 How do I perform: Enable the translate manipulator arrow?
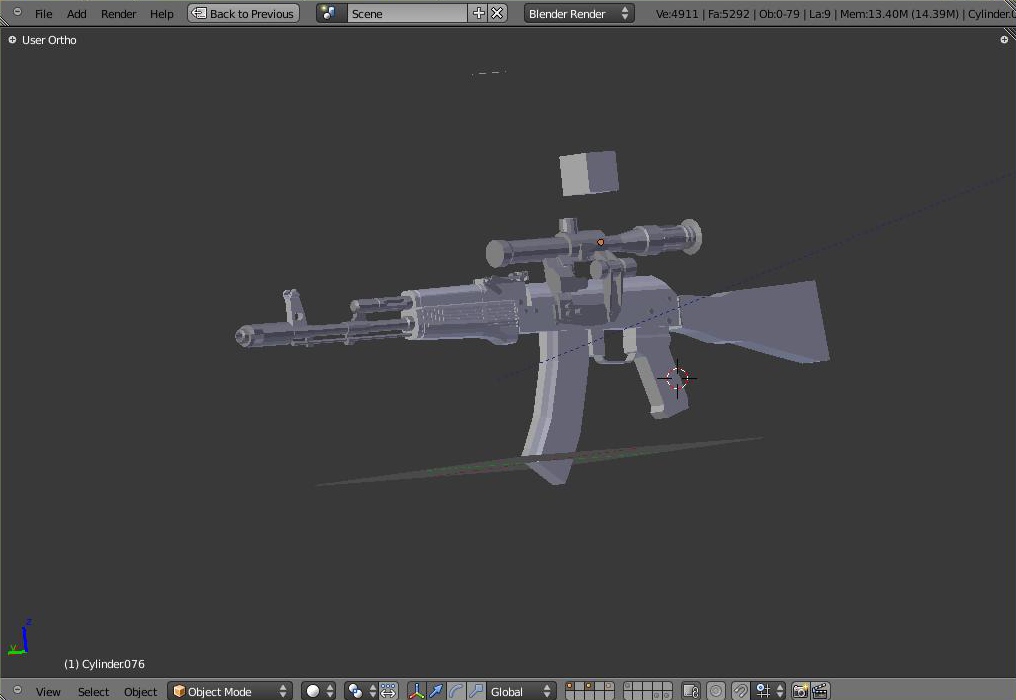436,692
